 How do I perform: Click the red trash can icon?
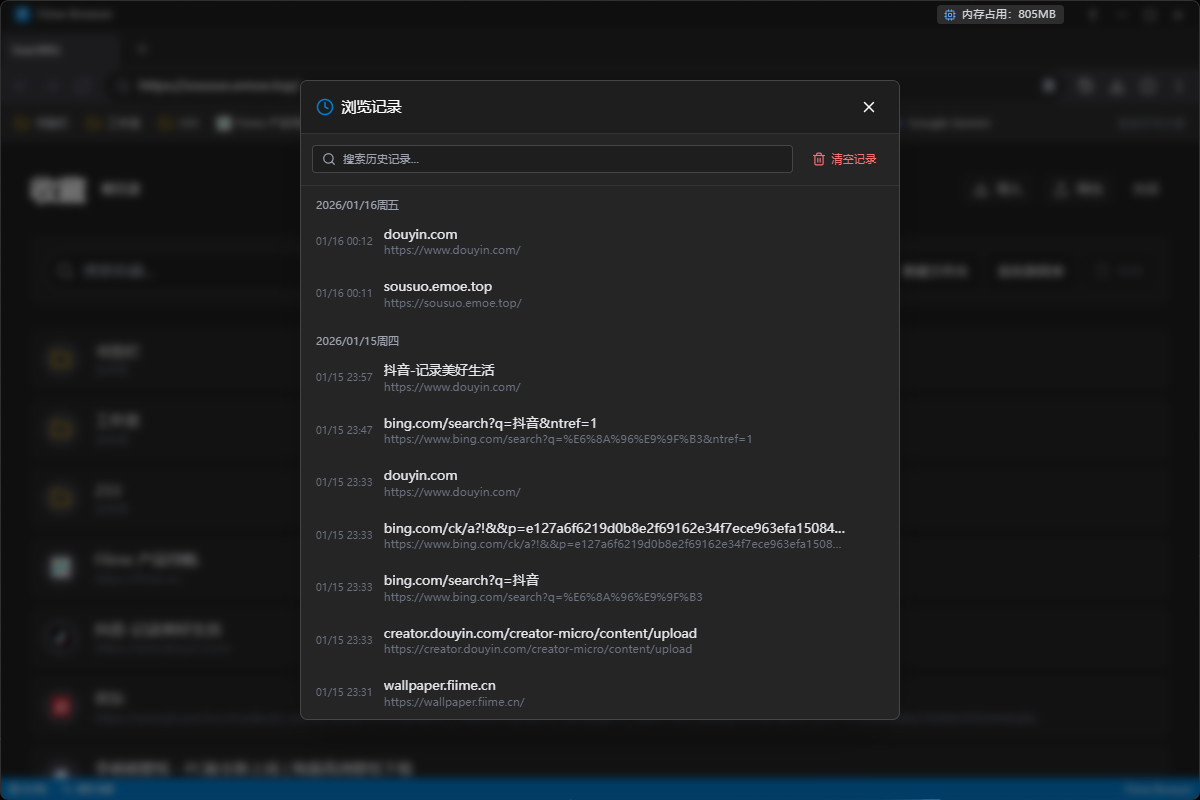(819, 159)
